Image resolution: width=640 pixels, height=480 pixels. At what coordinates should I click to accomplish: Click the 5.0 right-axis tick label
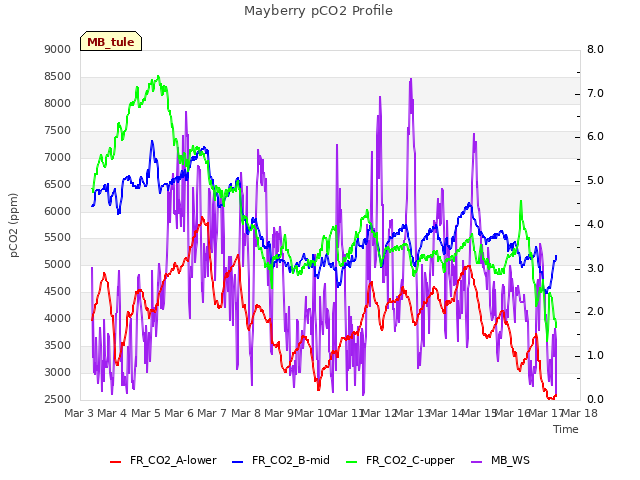click(595, 181)
